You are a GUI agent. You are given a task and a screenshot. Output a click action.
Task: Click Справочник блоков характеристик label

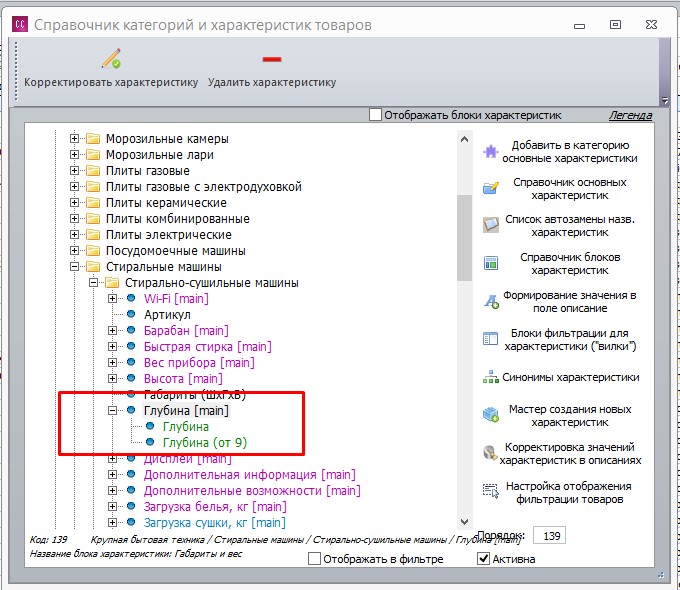570,264
